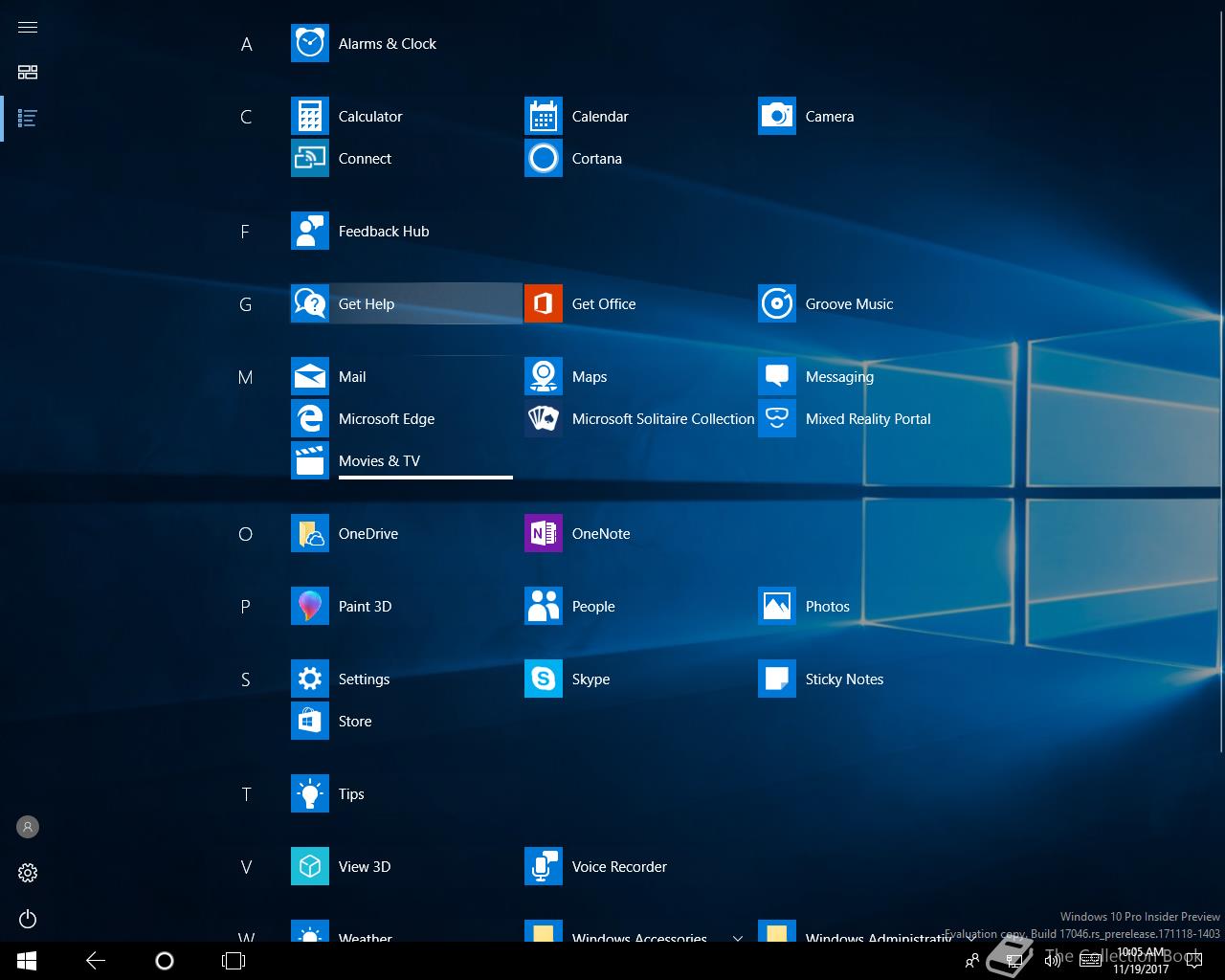This screenshot has width=1225, height=980.
Task: Open the OneDrive app icon
Action: coord(310,534)
